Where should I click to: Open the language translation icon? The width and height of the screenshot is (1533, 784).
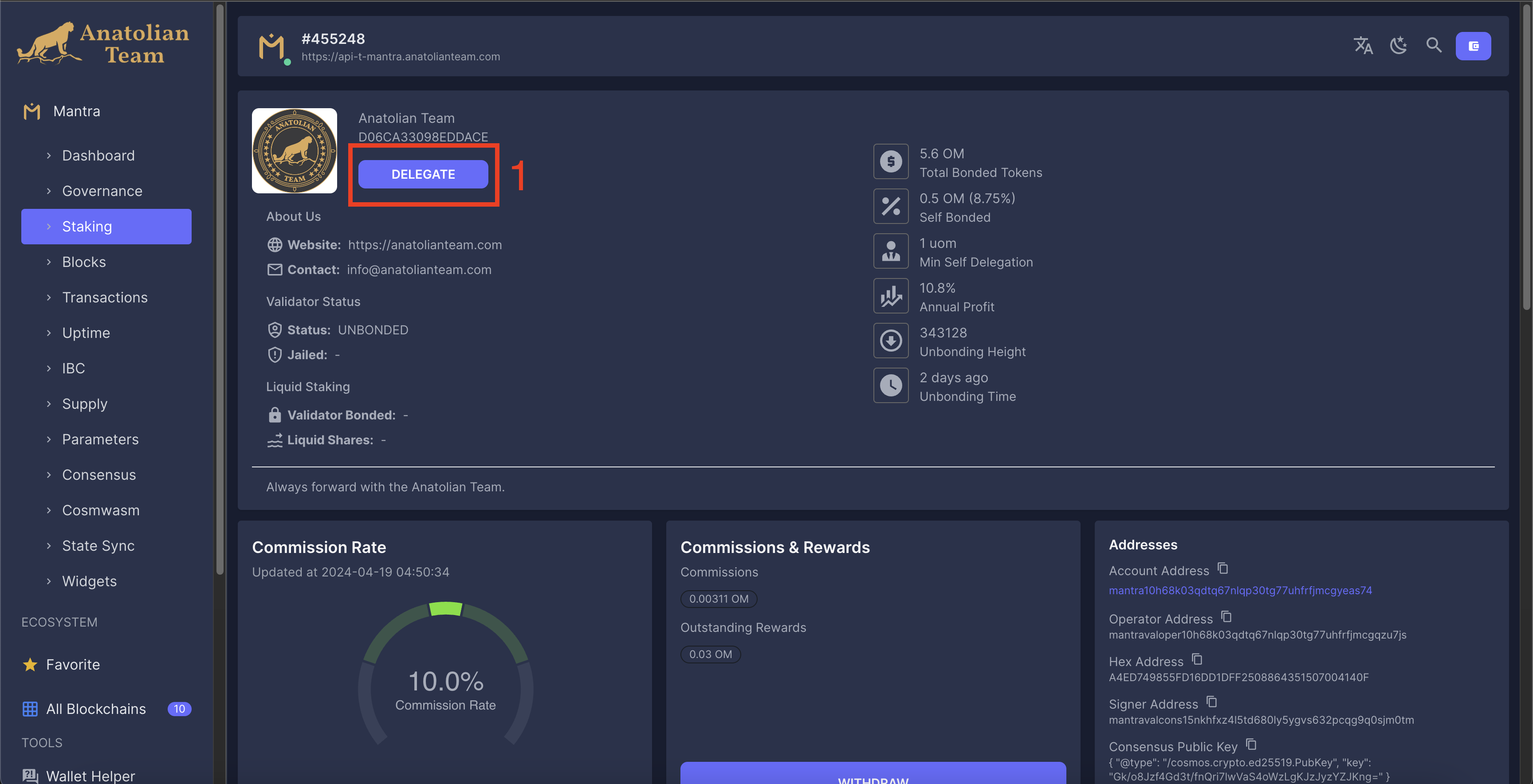[1363, 46]
